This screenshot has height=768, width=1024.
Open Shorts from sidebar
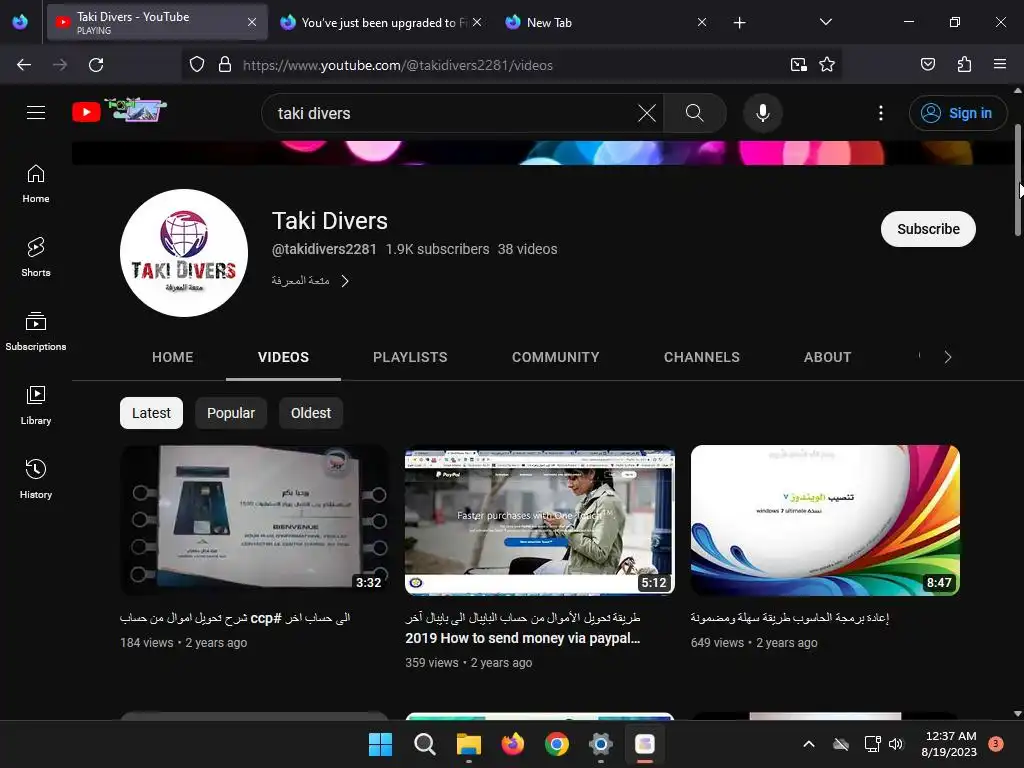(x=36, y=257)
